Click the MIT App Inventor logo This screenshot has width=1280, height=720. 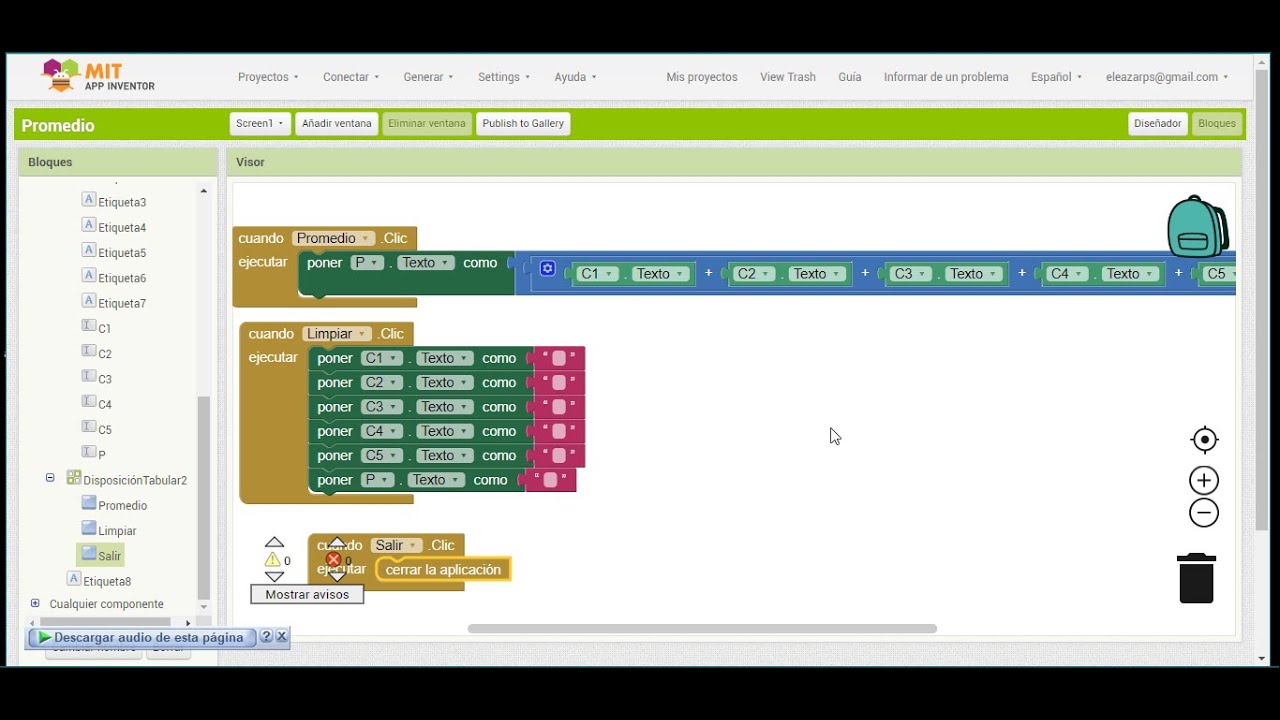click(98, 76)
